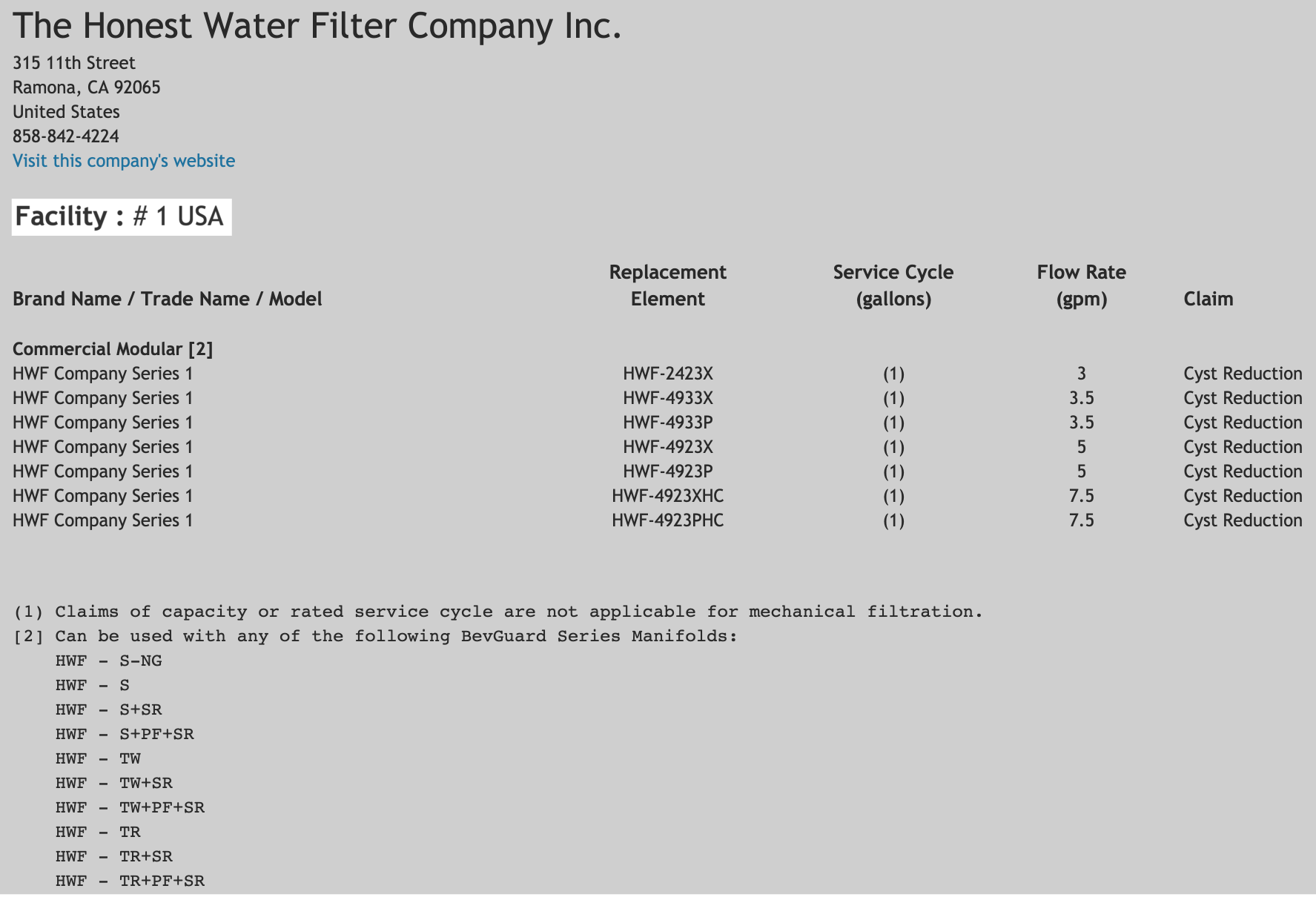
Task: Click the Brand Name / Trade Name / Model header
Action: (168, 299)
